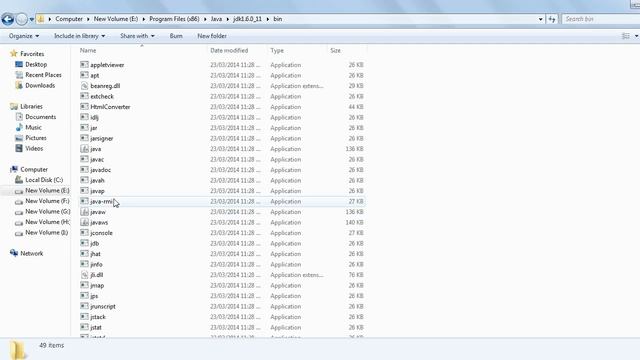The height and width of the screenshot is (360, 640).
Task: Change view using the view icon
Action: (625, 36)
